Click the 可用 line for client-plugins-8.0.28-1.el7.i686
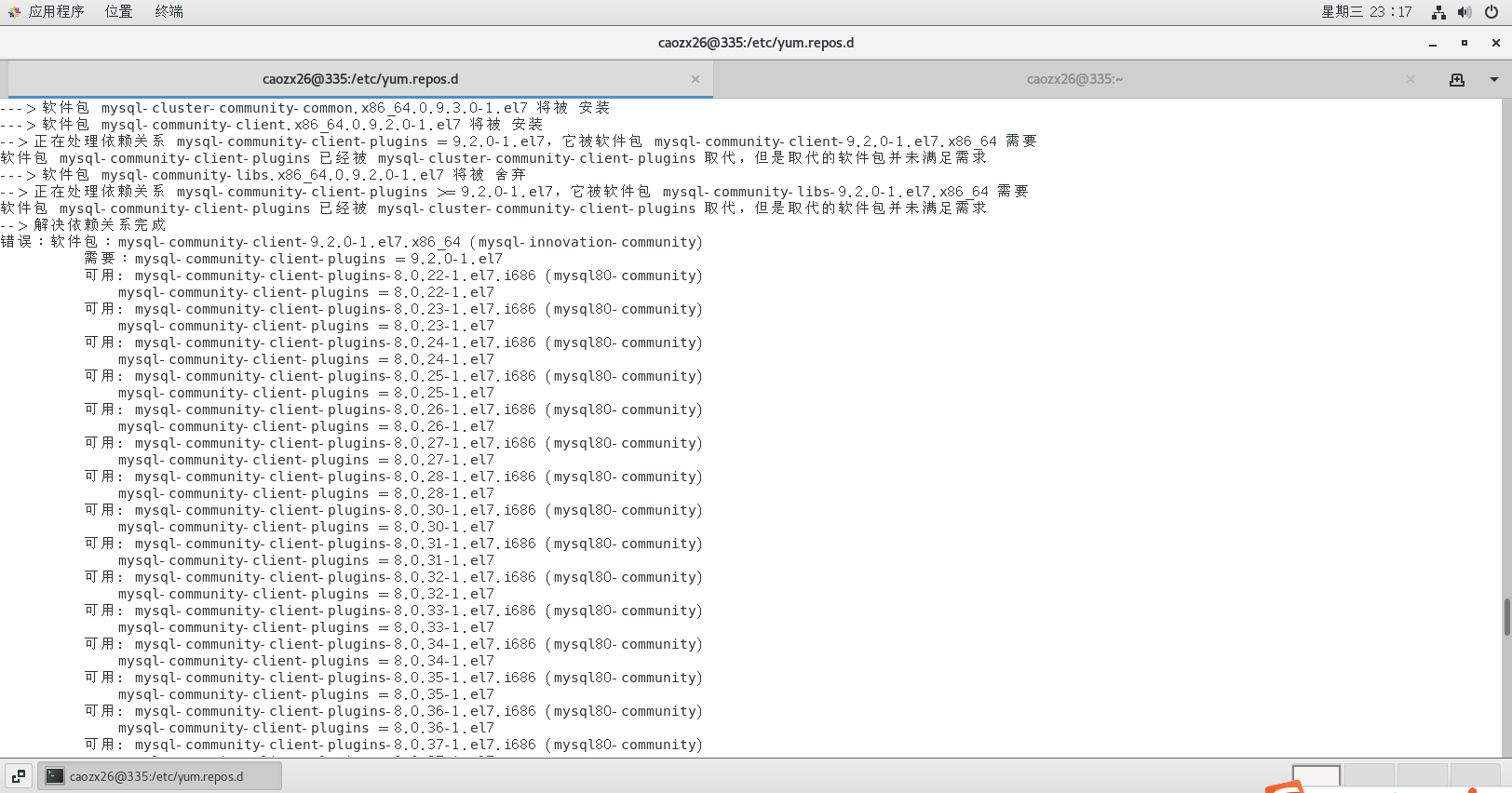Image resolution: width=1512 pixels, height=793 pixels. [394, 477]
